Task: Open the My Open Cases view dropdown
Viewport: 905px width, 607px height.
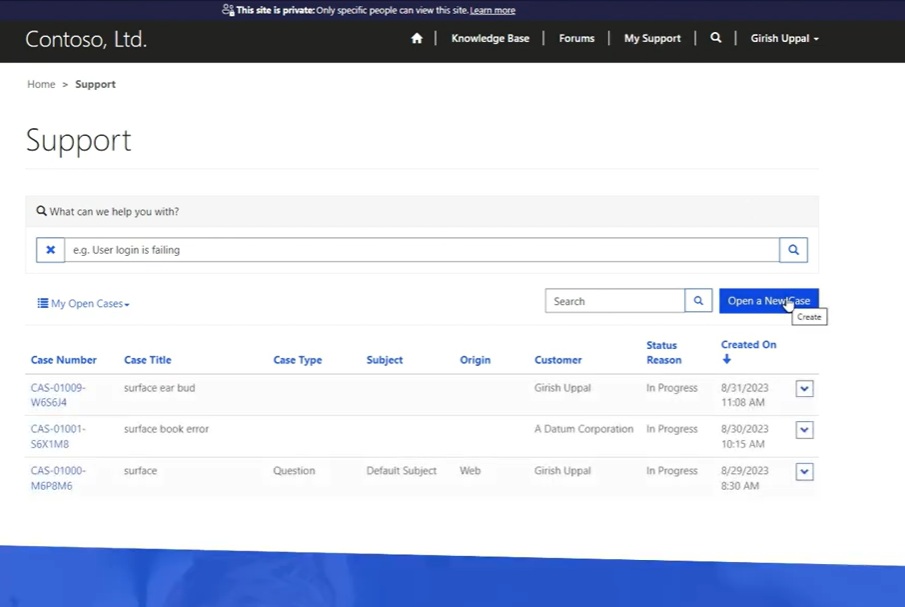Action: click(84, 304)
